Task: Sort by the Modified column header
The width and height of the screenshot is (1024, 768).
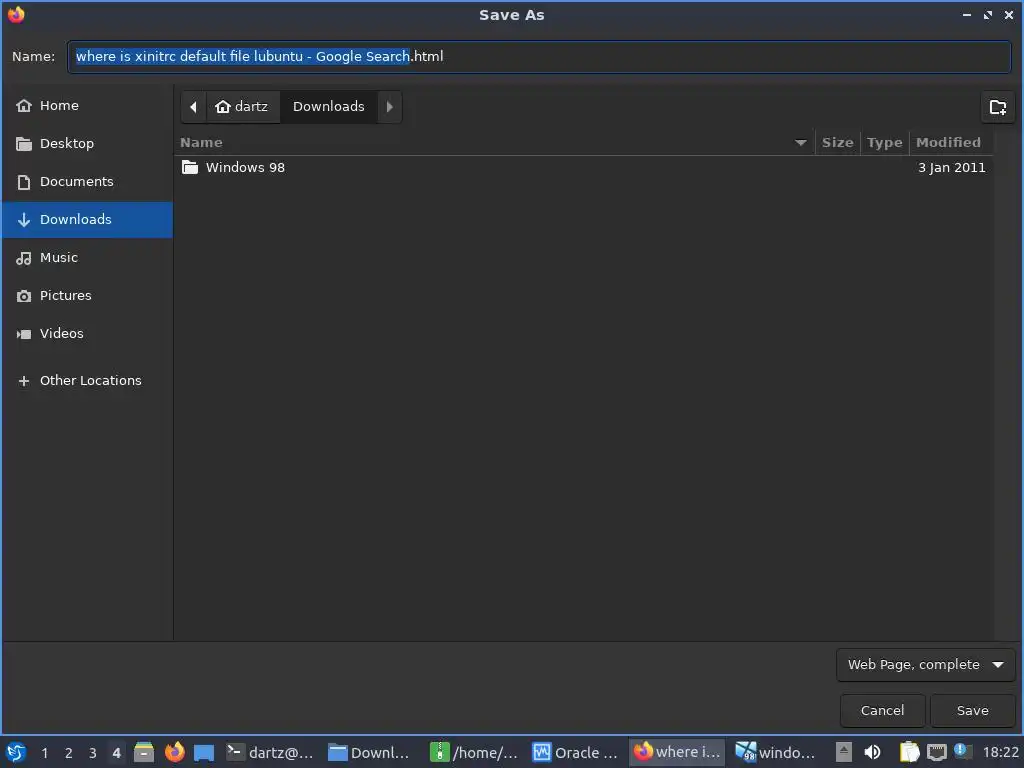Action: click(950, 142)
